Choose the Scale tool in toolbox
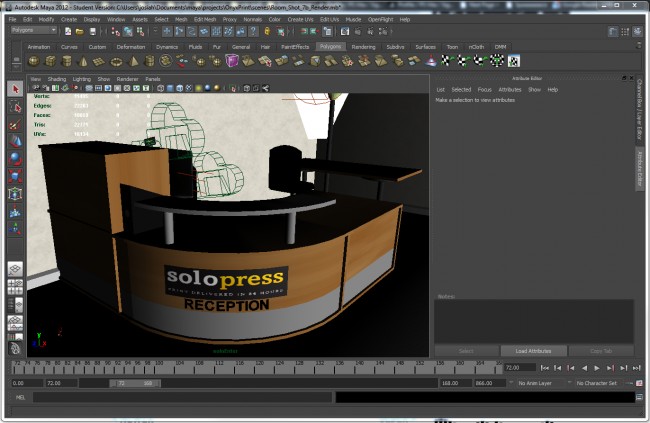This screenshot has height=423, width=650. [15, 176]
